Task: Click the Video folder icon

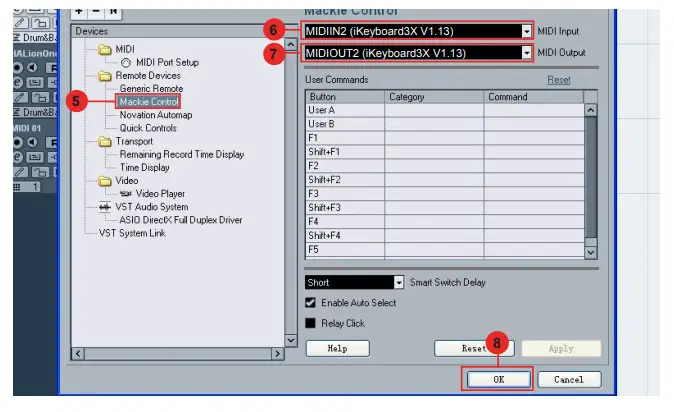Action: pyautogui.click(x=104, y=181)
